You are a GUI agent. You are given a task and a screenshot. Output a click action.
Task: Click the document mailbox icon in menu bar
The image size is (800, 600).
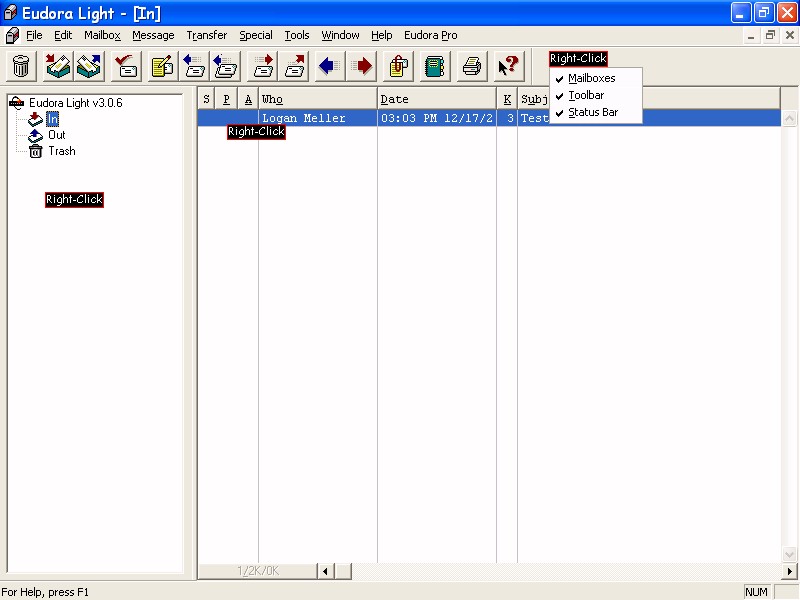click(x=12, y=35)
